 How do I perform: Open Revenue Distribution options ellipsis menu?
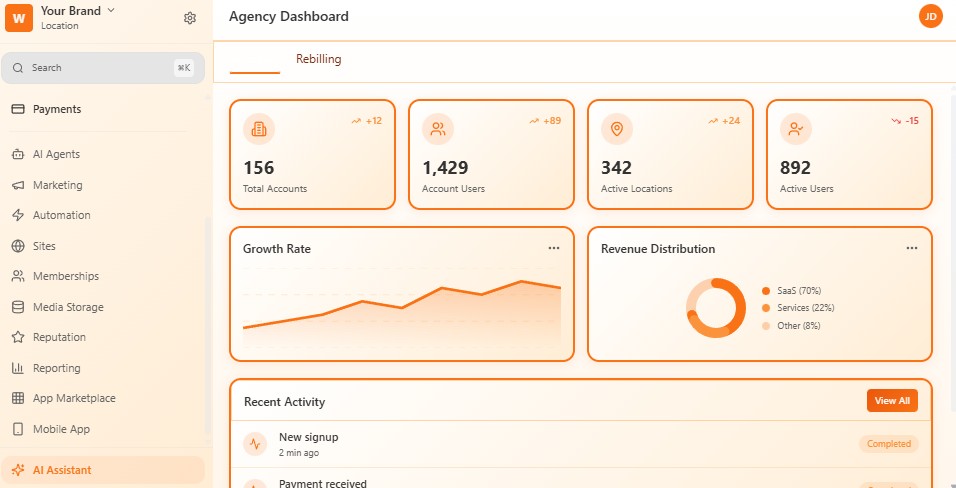(911, 248)
